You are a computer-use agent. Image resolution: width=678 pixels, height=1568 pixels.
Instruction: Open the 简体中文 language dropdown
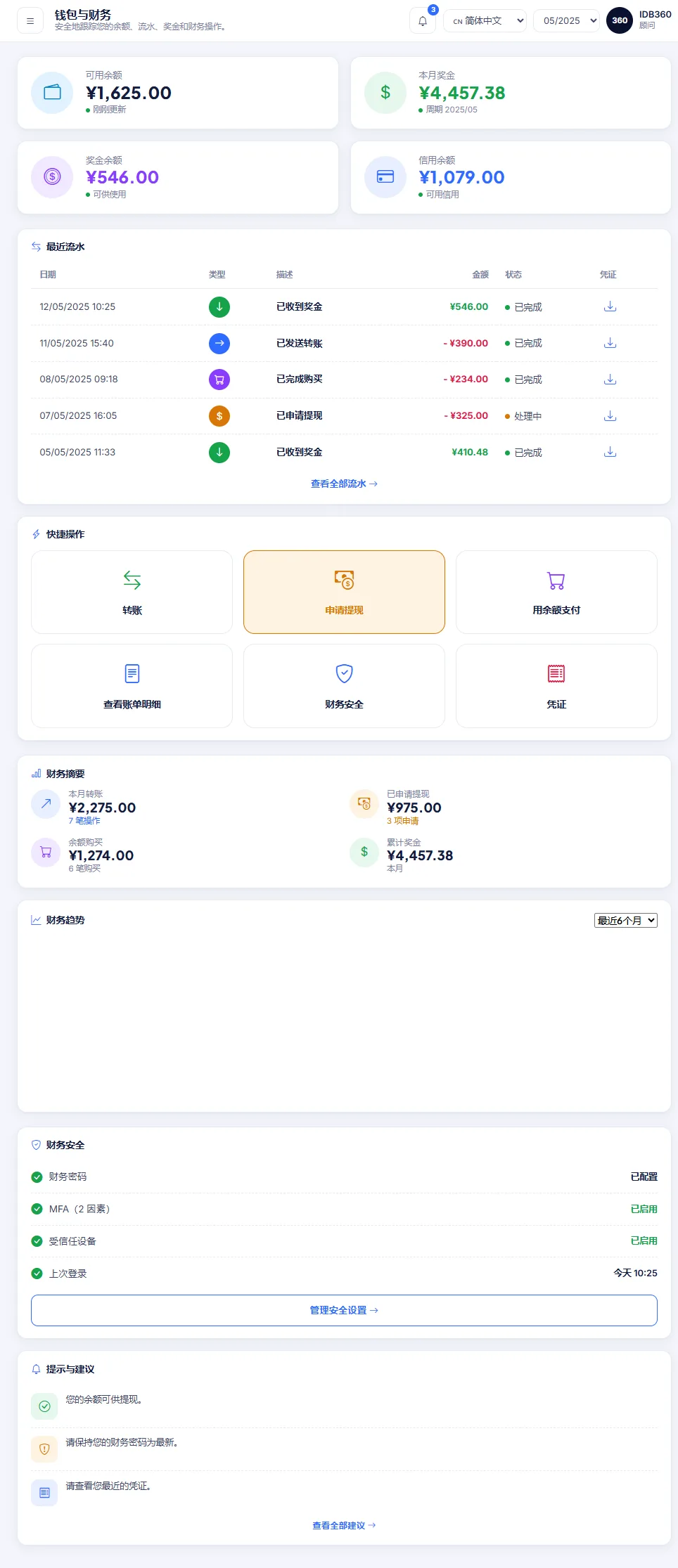pyautogui.click(x=485, y=20)
